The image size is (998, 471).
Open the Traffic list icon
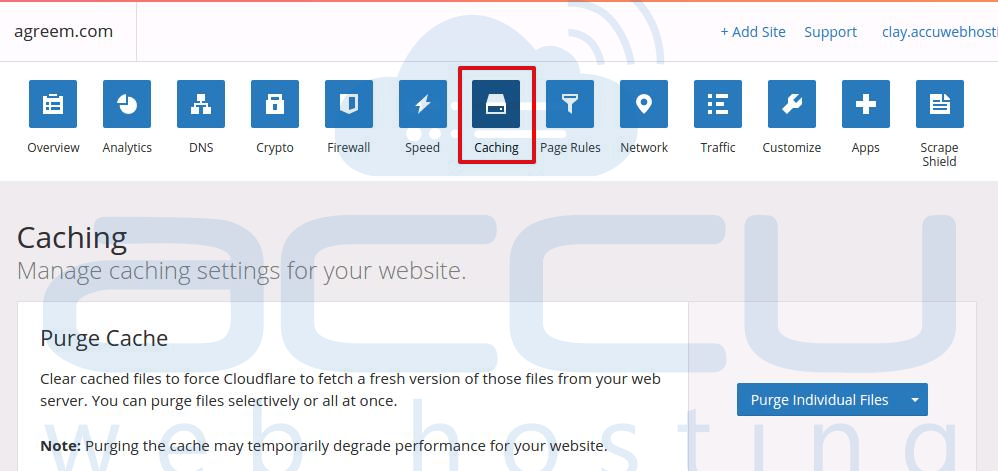pos(718,104)
